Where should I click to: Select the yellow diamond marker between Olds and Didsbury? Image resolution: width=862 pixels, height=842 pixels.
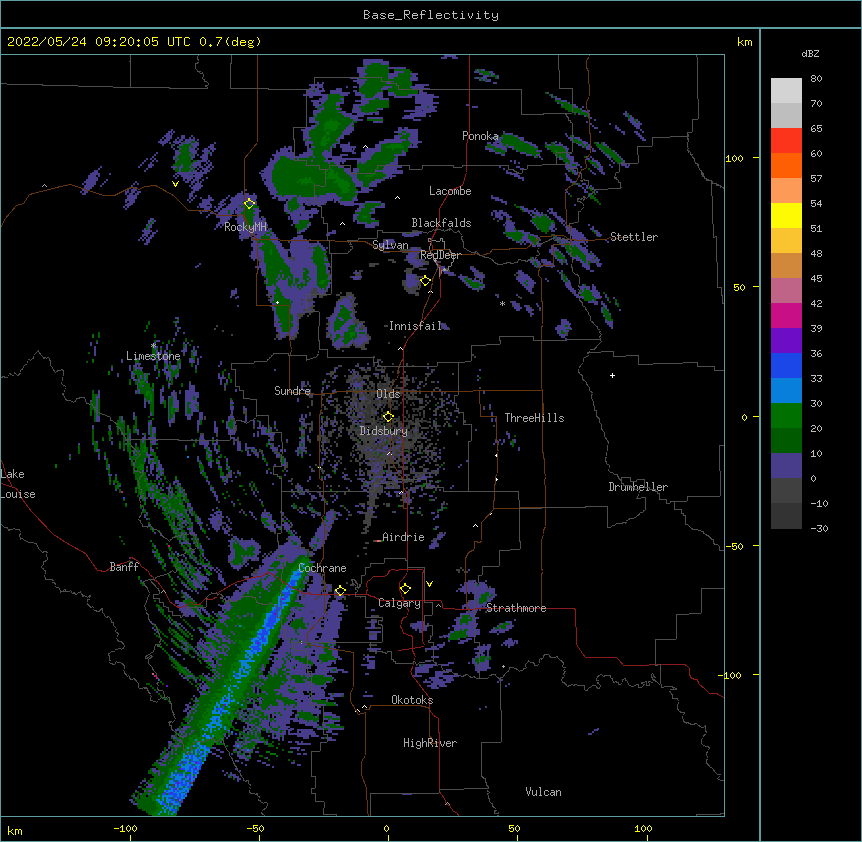click(388, 417)
